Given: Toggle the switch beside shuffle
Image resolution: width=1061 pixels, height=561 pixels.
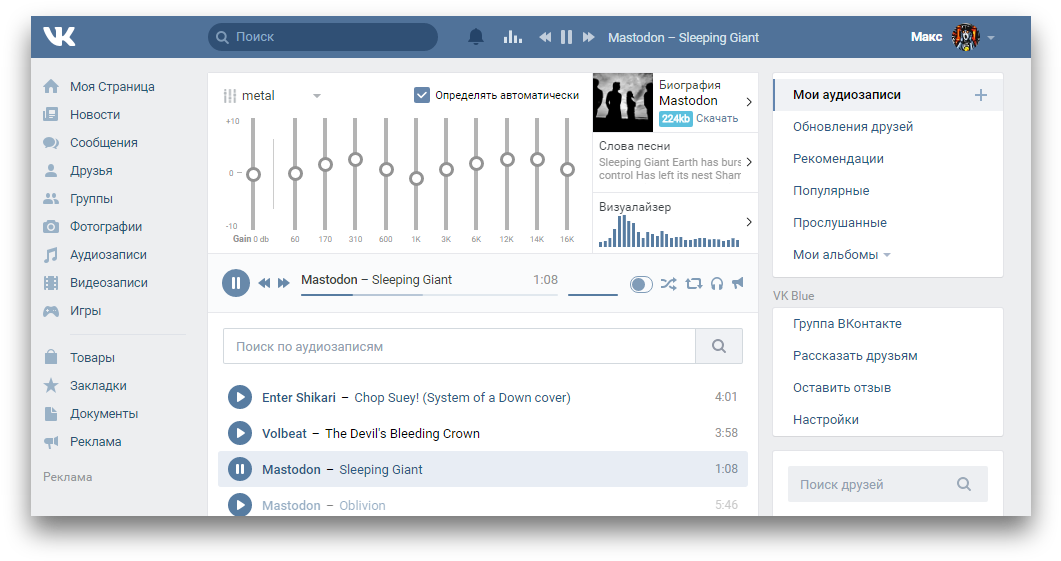Looking at the screenshot, I should pyautogui.click(x=641, y=284).
